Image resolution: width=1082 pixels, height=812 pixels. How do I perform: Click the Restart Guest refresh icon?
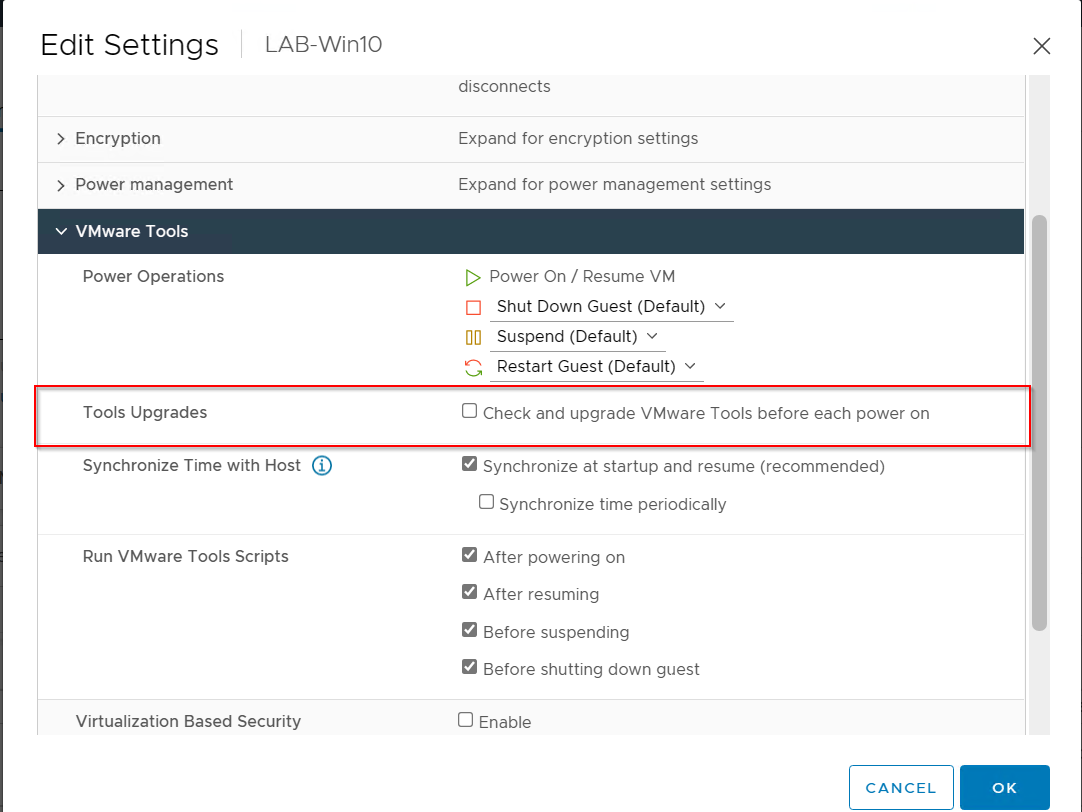(471, 368)
